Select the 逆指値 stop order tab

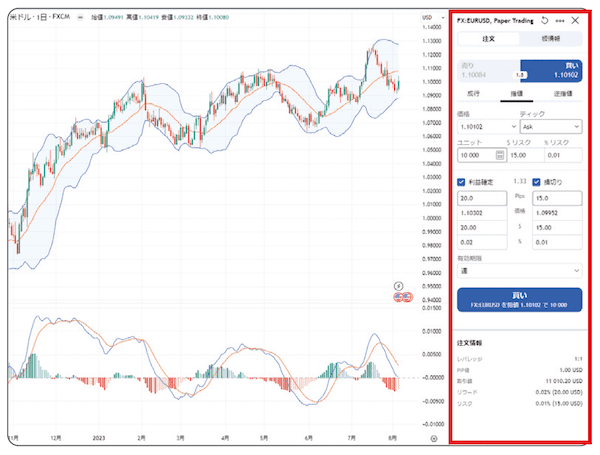(562, 93)
